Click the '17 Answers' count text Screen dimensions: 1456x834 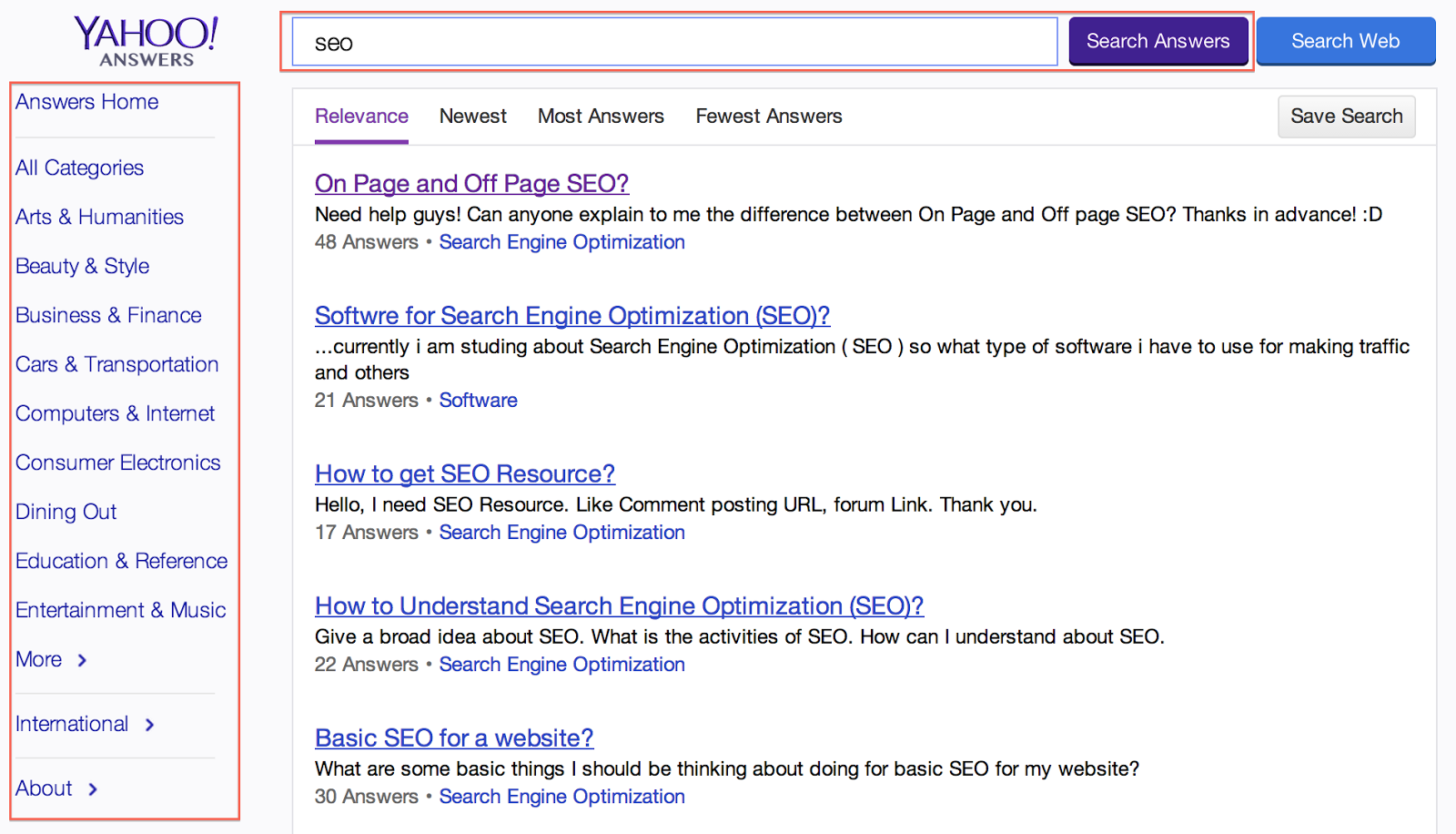[x=367, y=533]
